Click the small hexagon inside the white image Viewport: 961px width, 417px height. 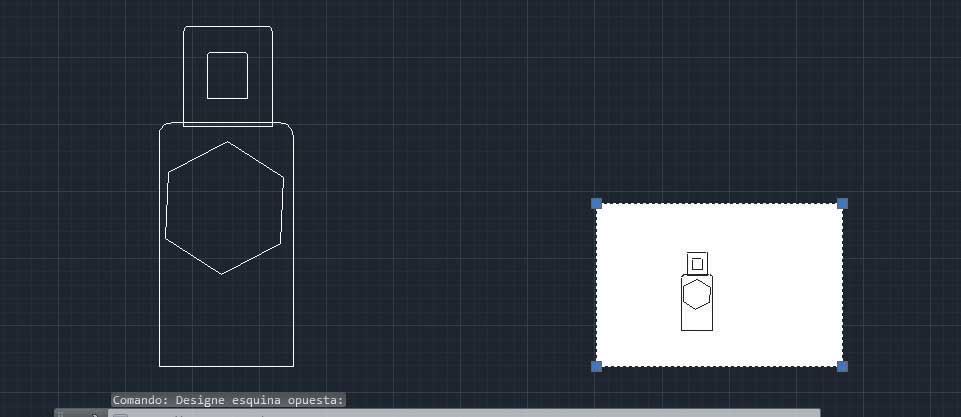click(x=696, y=294)
